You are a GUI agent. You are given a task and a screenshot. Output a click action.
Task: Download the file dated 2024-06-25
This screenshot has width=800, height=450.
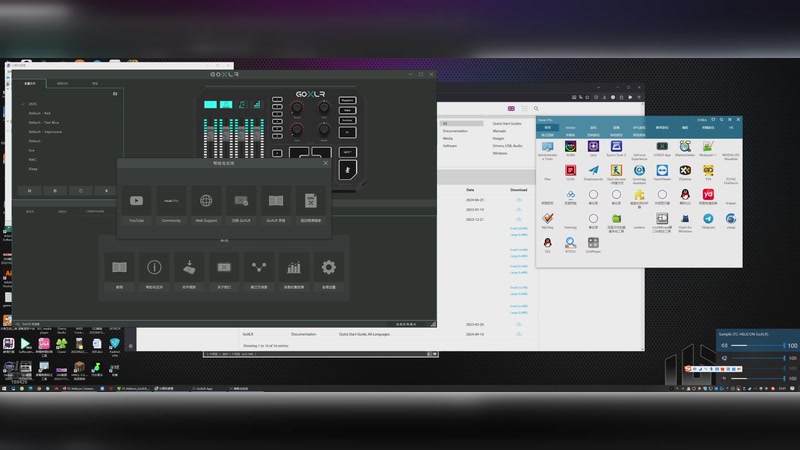point(519,200)
